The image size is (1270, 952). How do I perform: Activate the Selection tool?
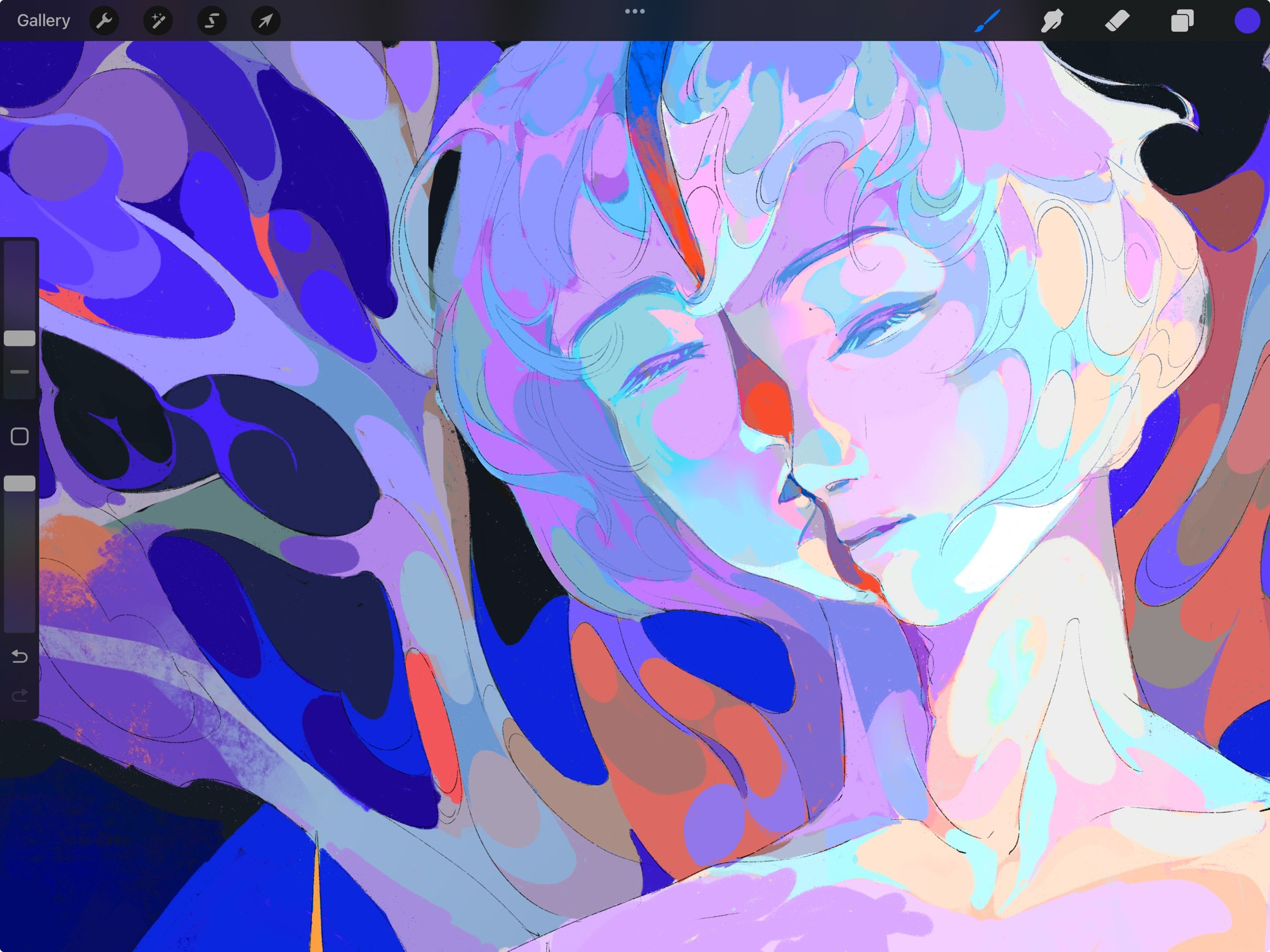point(212,21)
